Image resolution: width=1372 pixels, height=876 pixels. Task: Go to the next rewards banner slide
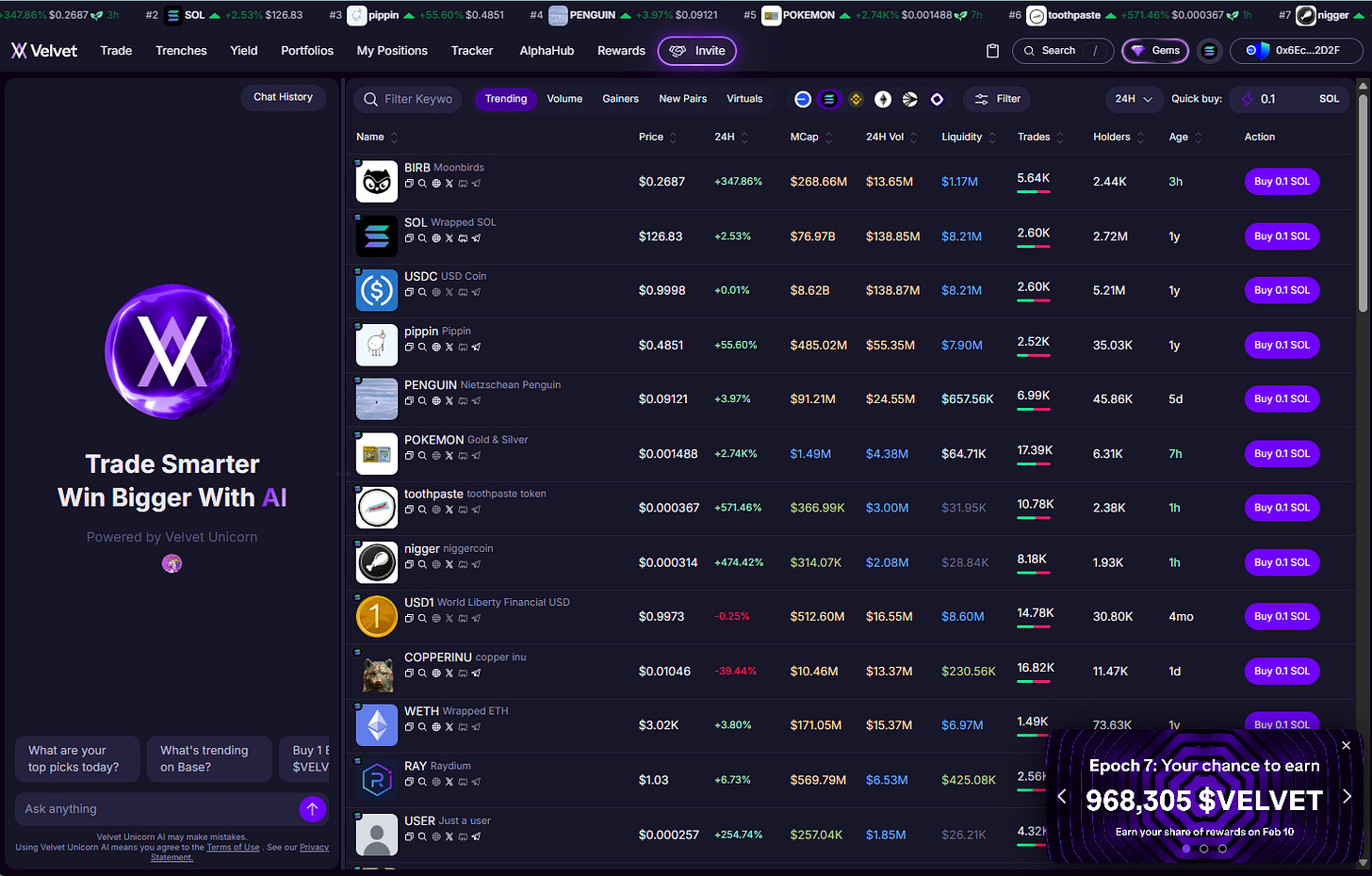pos(1347,797)
